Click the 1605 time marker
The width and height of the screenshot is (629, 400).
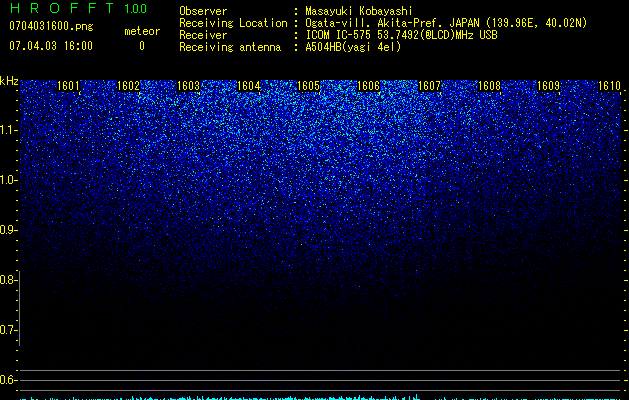(308, 86)
